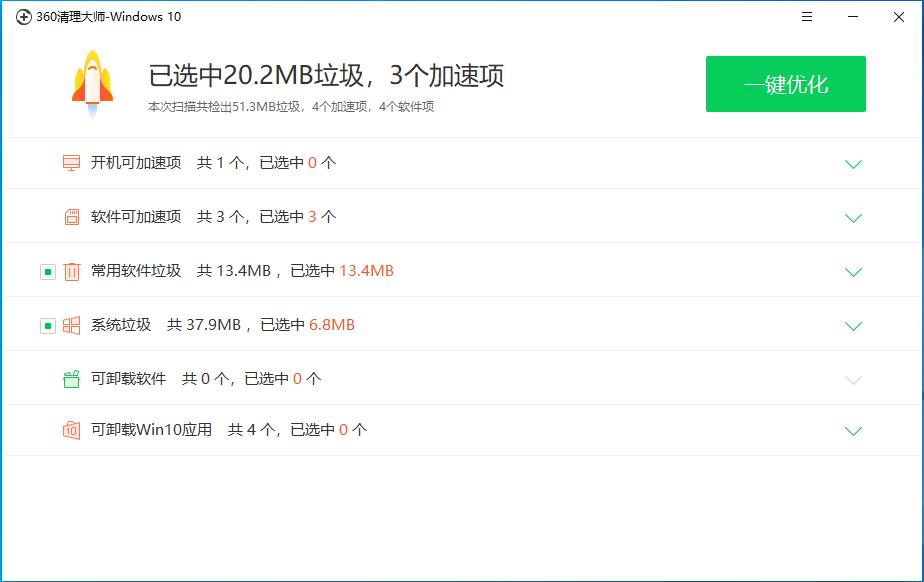
Task: Click the 一键优化 green button
Action: click(786, 84)
